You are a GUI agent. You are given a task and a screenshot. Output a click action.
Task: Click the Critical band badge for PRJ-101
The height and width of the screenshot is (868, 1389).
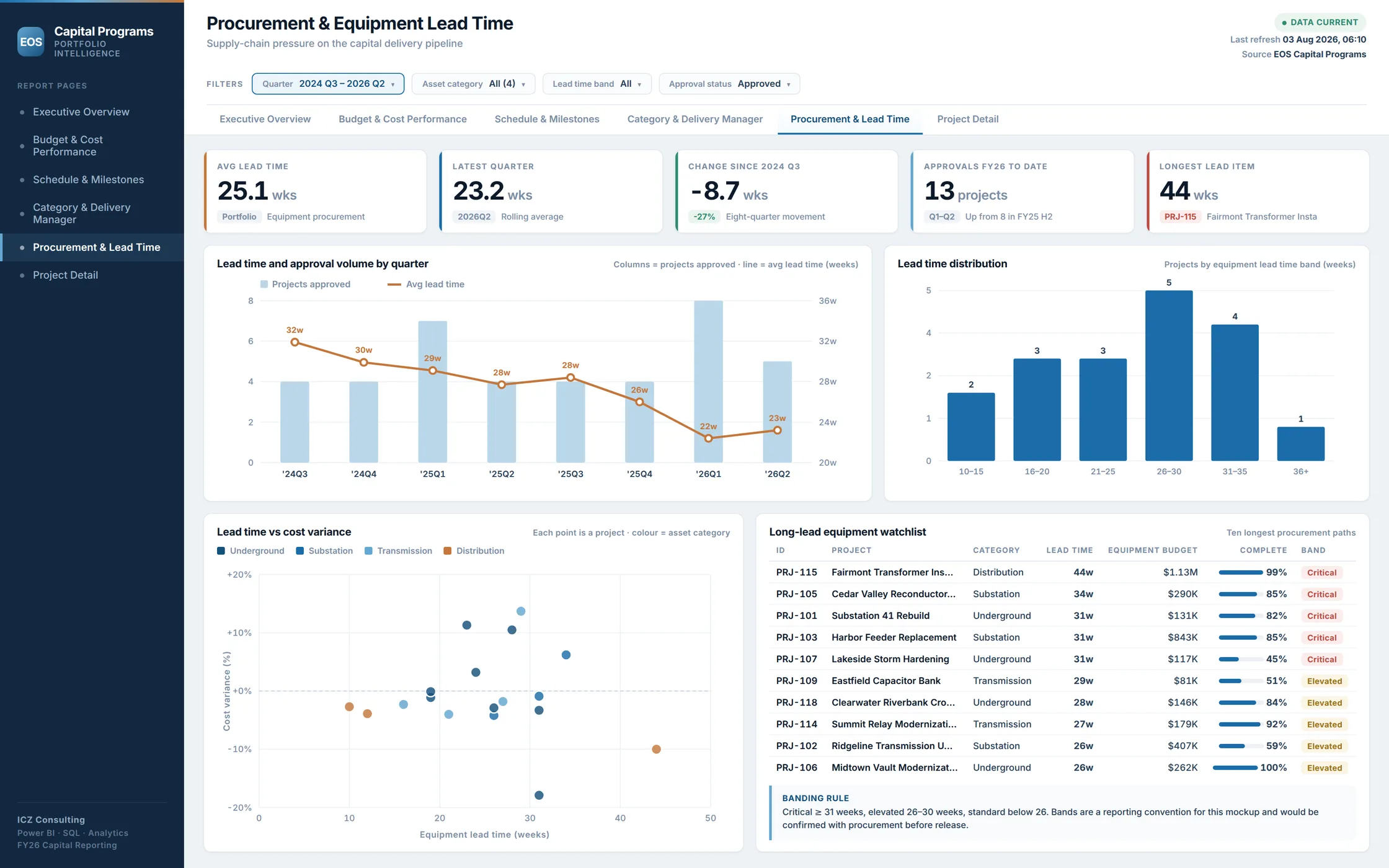click(x=1321, y=616)
